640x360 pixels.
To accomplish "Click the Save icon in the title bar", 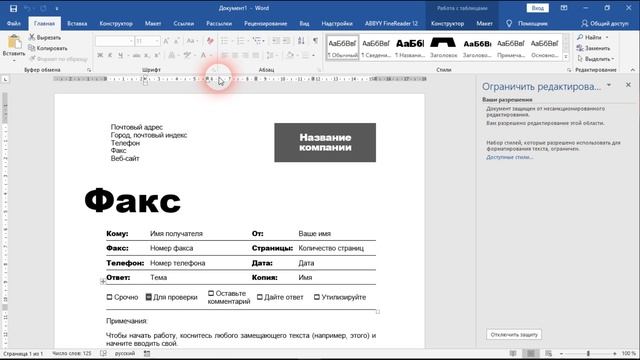I will coord(13,8).
